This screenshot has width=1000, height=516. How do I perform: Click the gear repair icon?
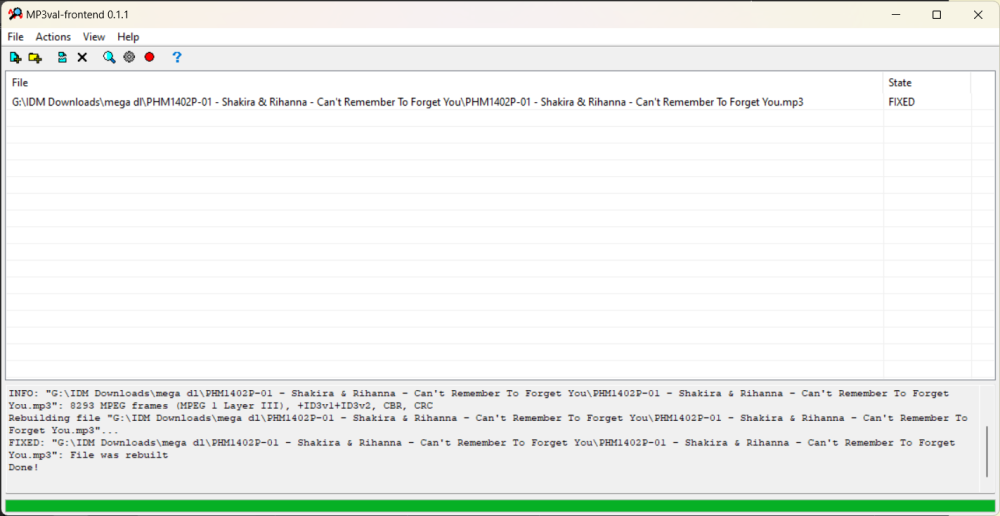(129, 58)
